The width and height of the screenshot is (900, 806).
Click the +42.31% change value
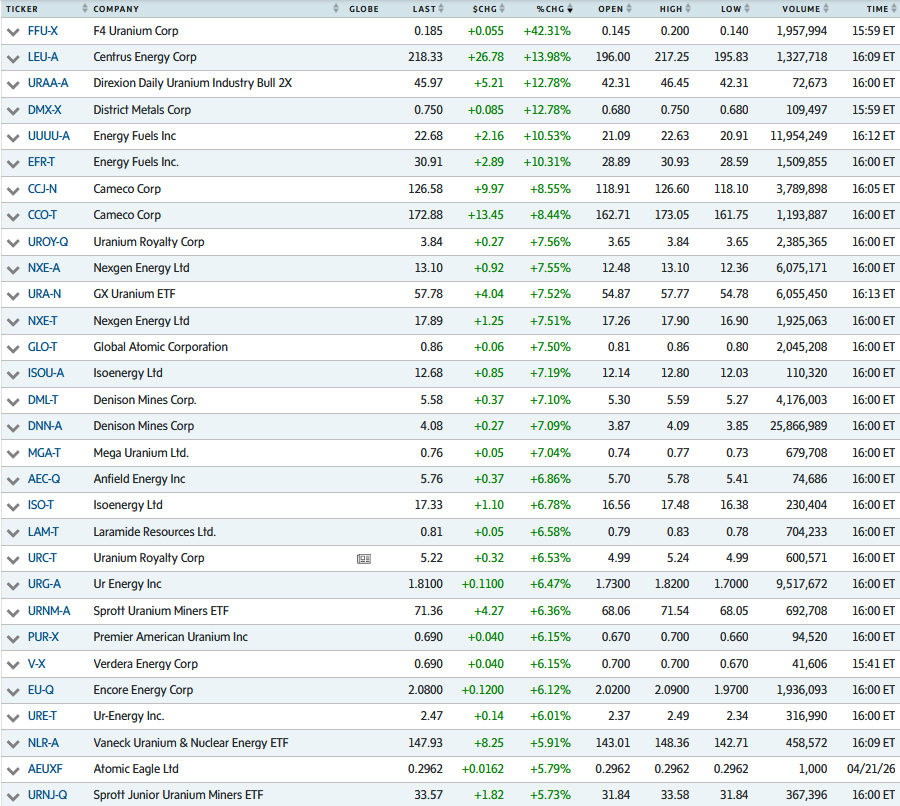pyautogui.click(x=547, y=31)
